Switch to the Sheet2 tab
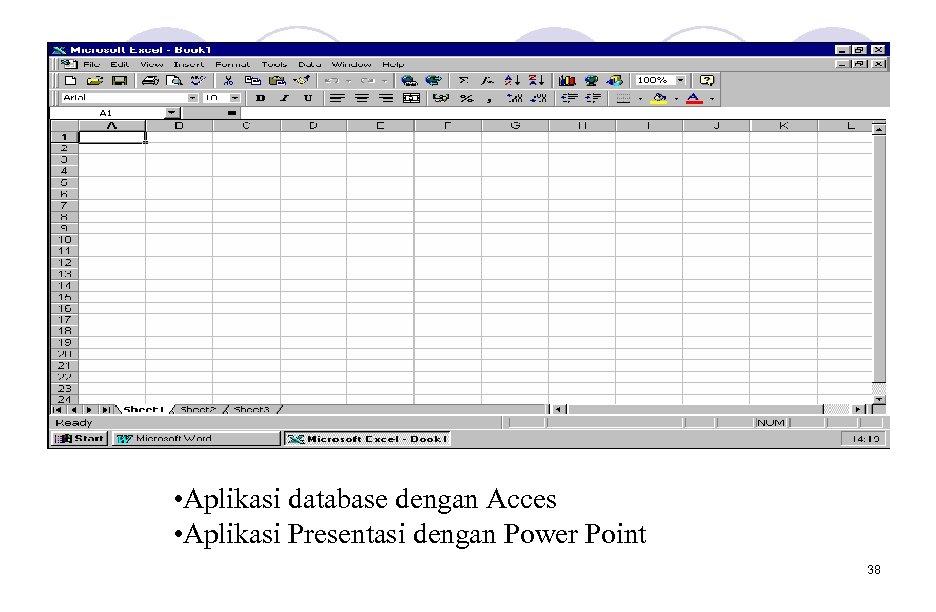The image size is (936, 612). pos(198,410)
